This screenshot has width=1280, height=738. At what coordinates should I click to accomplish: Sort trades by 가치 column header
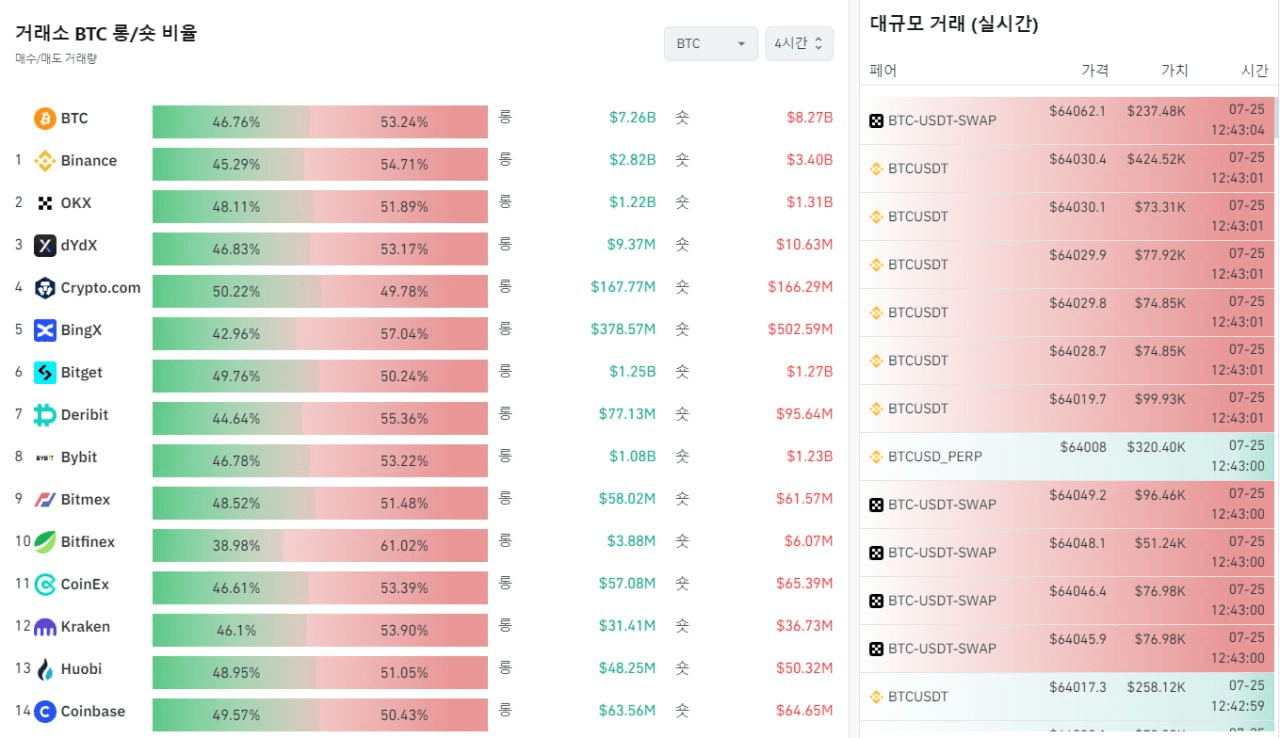pos(1174,71)
